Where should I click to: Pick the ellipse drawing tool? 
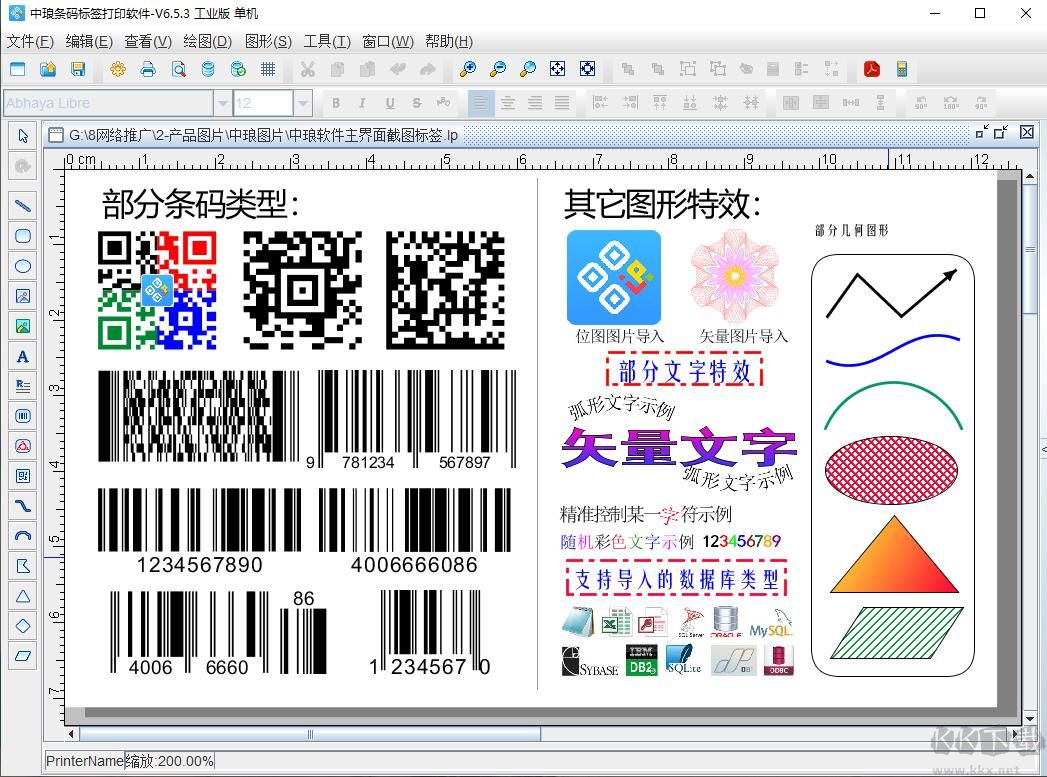click(x=23, y=266)
